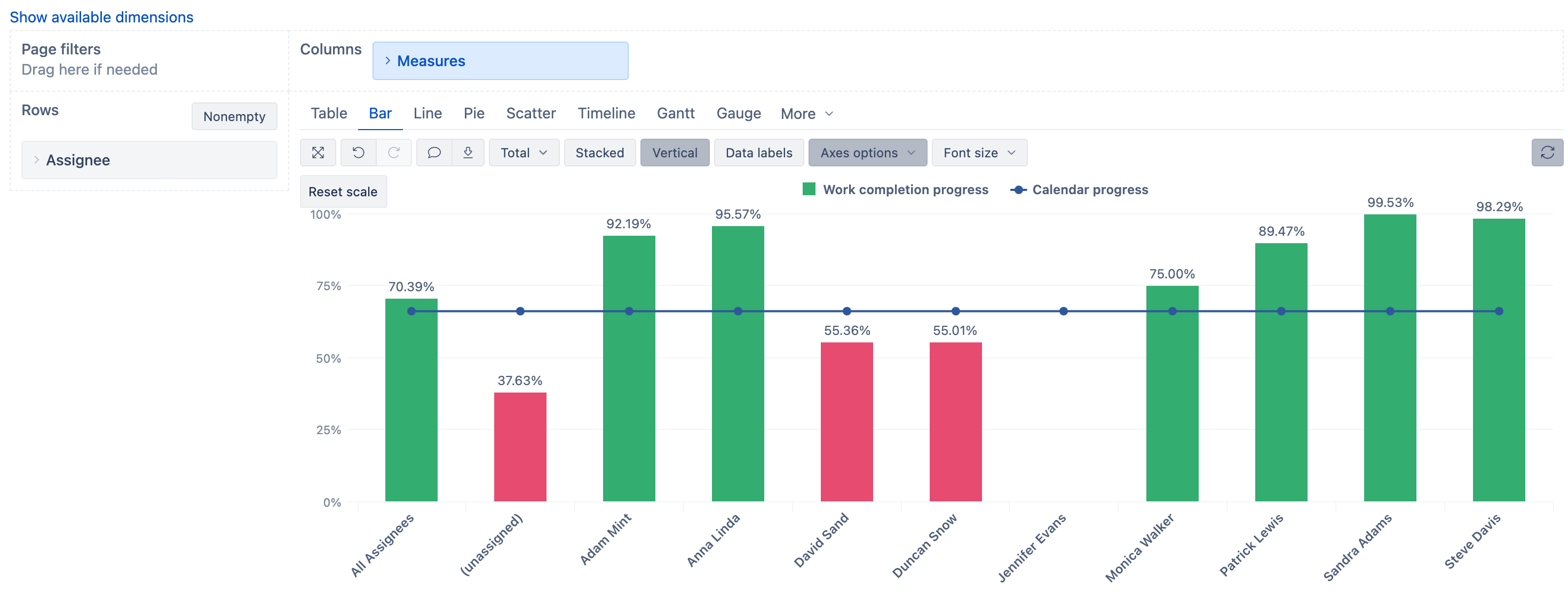The image size is (1568, 608).
Task: Click Show available dimensions link
Action: point(101,17)
